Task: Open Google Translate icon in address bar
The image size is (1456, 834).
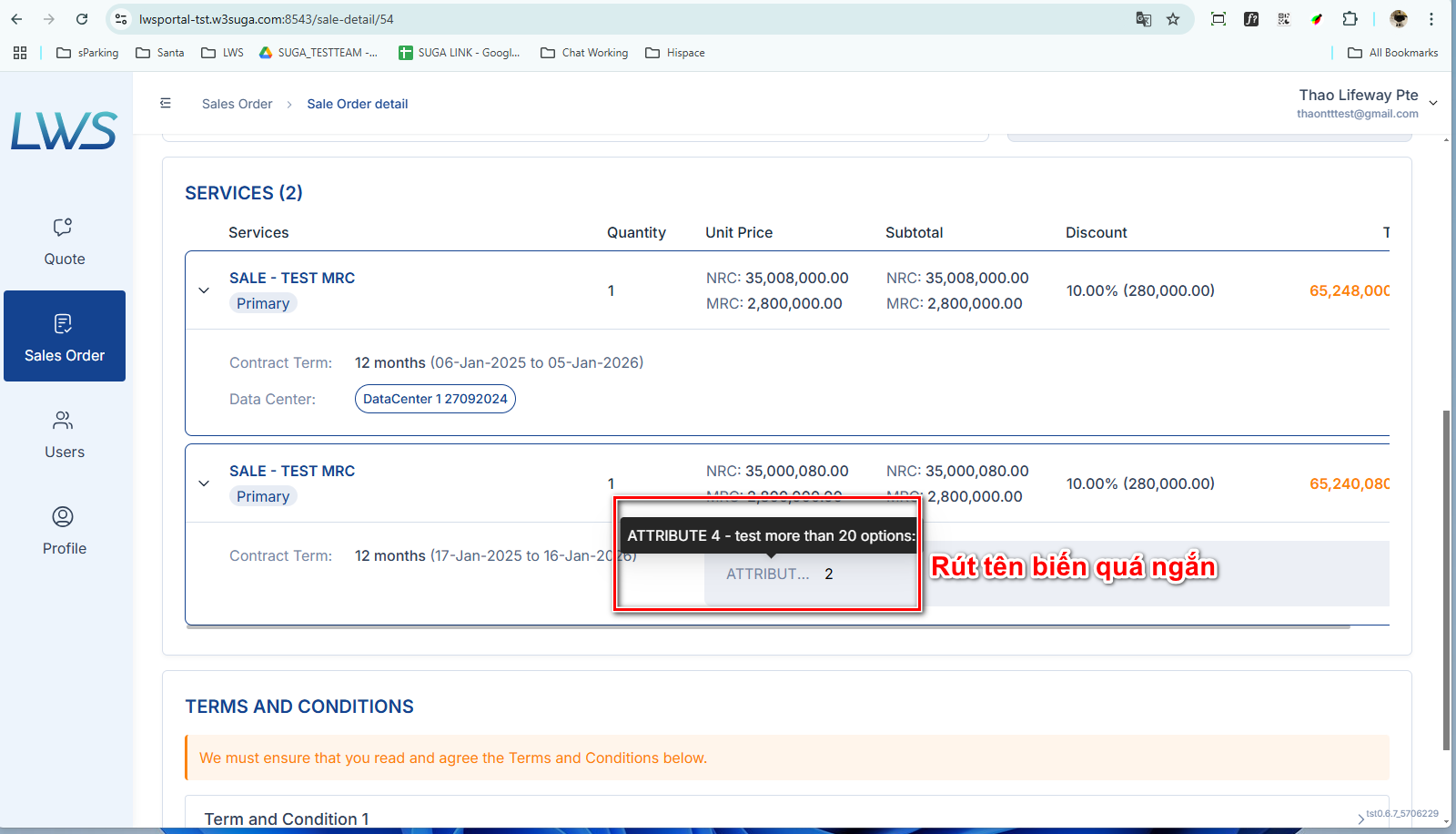Action: coord(1144,19)
